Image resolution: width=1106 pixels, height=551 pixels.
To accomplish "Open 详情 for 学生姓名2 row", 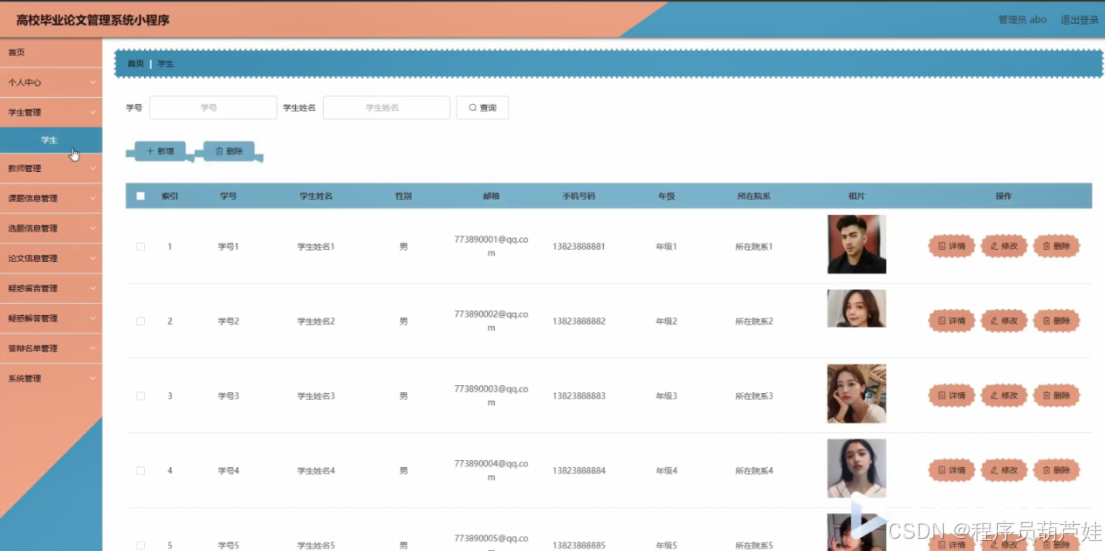I will click(x=952, y=321).
